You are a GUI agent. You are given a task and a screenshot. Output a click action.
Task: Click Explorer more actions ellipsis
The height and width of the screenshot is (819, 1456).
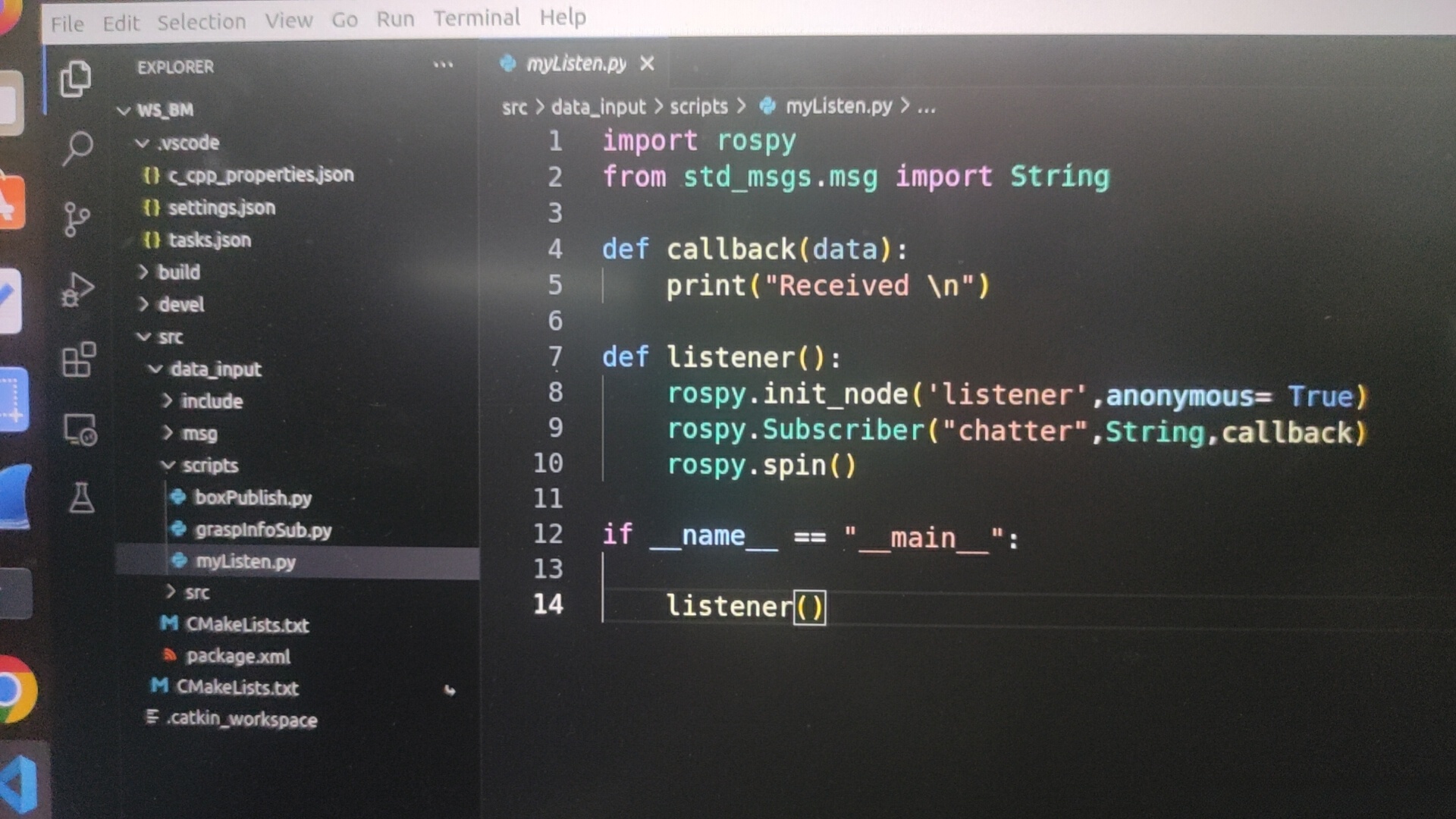[443, 66]
